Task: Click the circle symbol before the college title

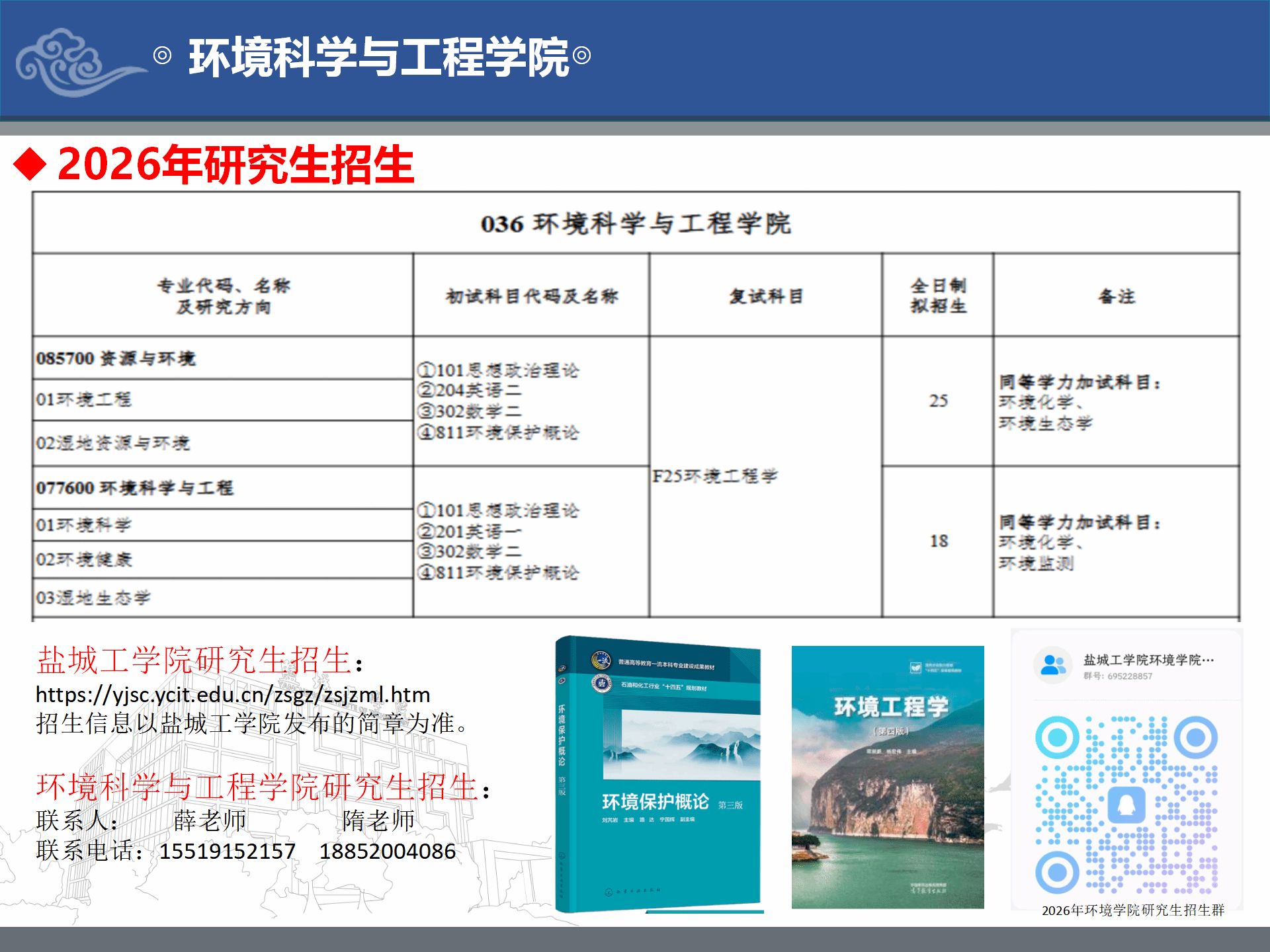Action: click(x=162, y=56)
